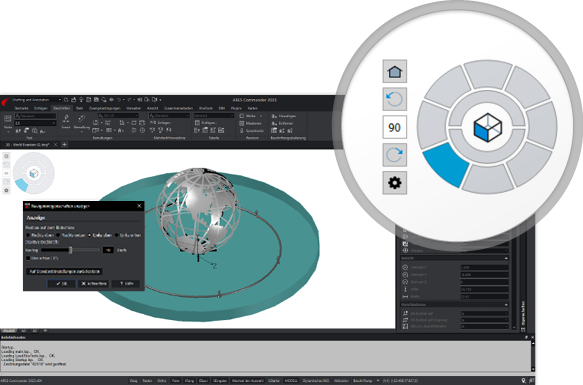
Task: Open the text height 3.5 dropdown
Action: 35,123
